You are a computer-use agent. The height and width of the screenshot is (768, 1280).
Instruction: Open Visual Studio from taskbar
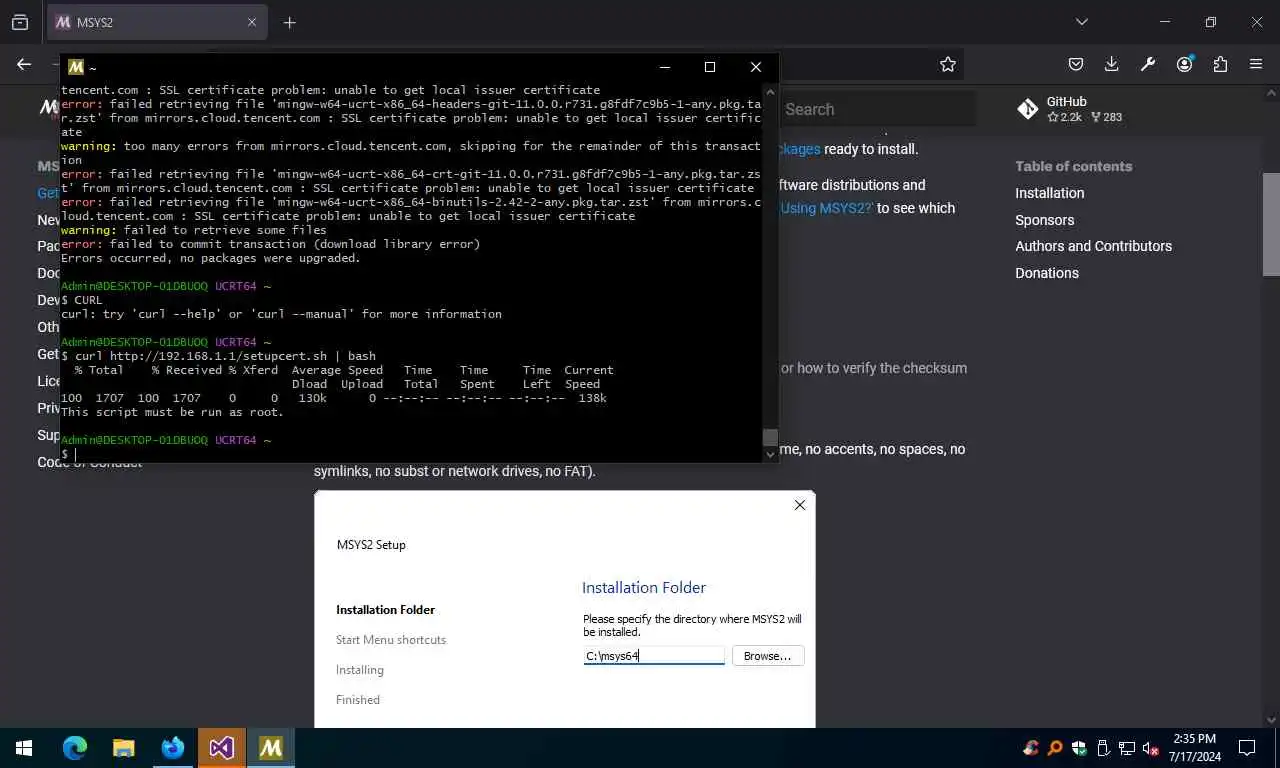222,748
